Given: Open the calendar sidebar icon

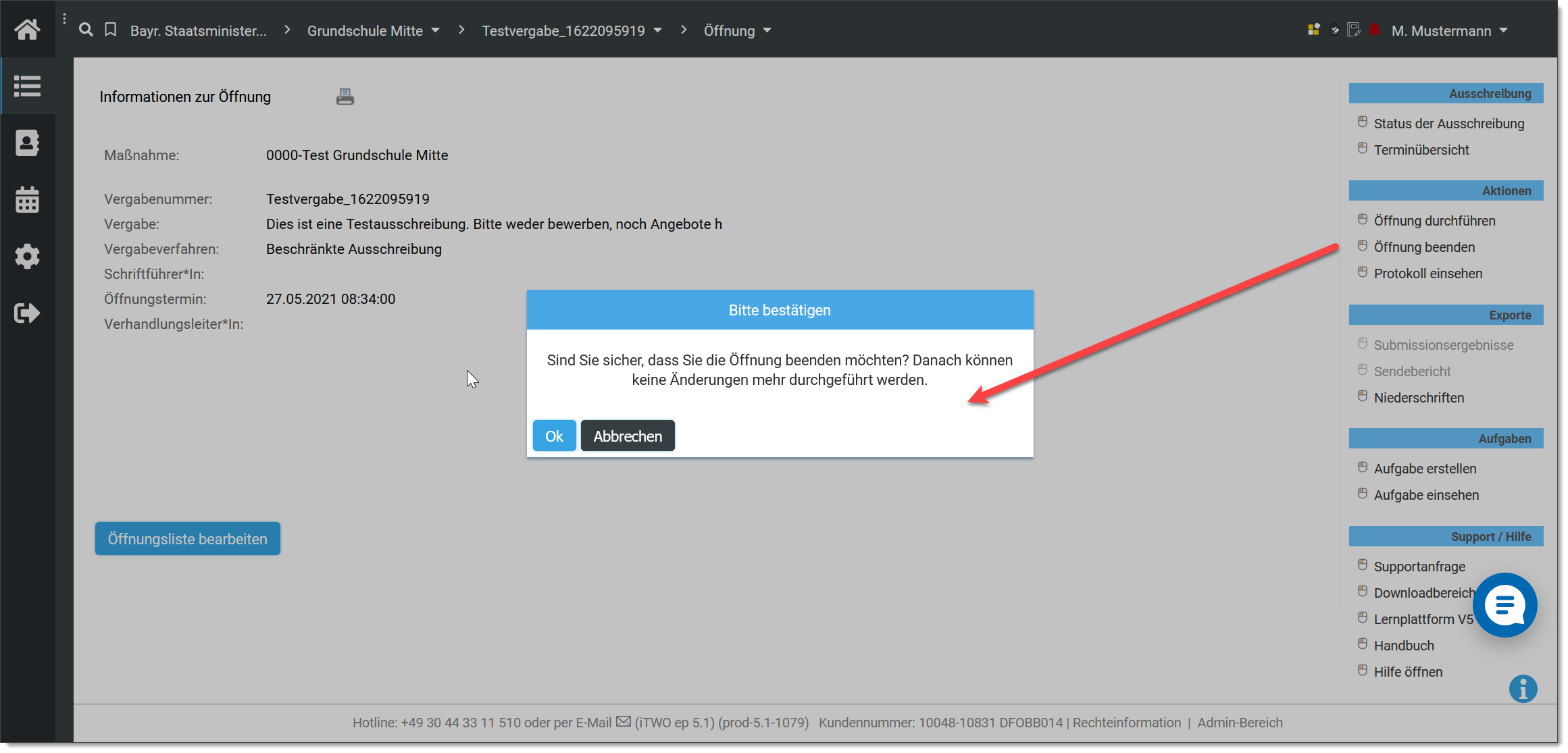Looking at the screenshot, I should (27, 200).
